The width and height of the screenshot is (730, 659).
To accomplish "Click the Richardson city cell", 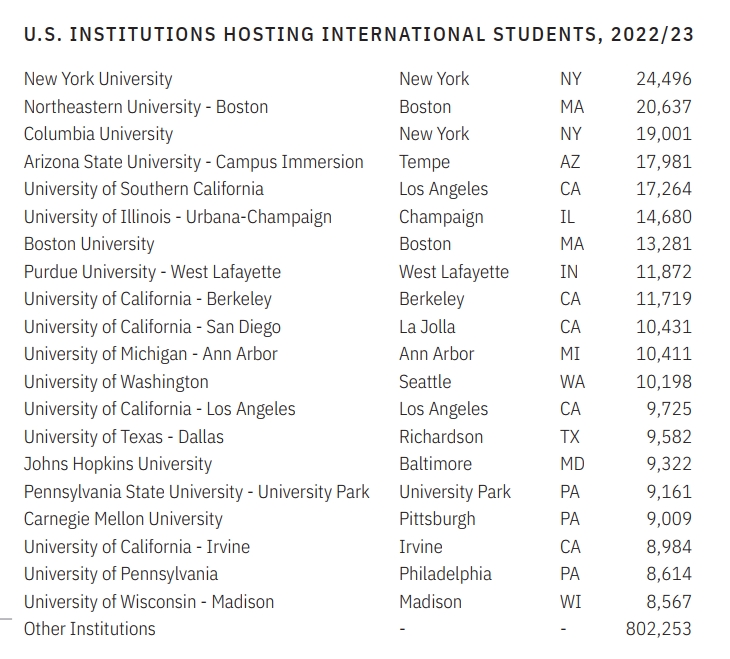I will pos(441,437).
